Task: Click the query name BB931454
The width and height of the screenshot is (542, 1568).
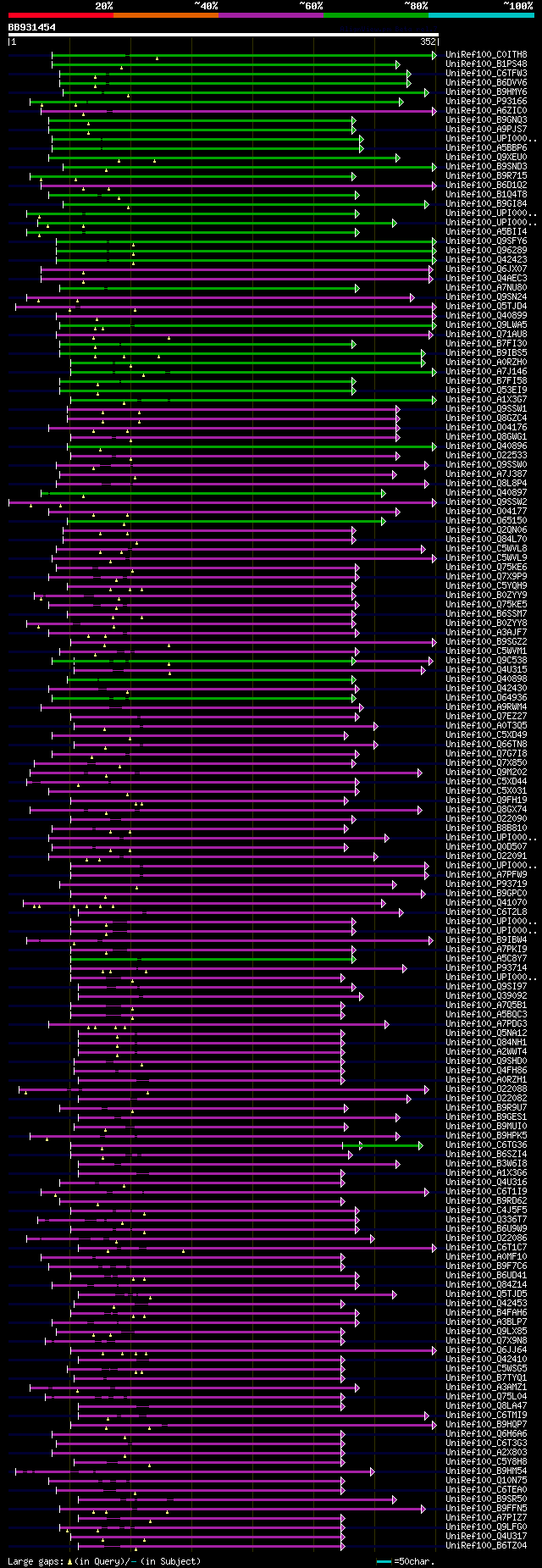Action: click(x=32, y=27)
